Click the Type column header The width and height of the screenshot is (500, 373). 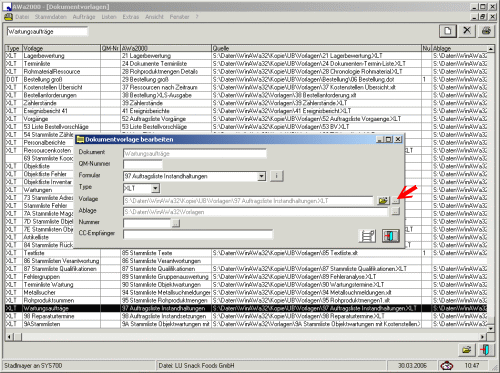pyautogui.click(x=14, y=48)
